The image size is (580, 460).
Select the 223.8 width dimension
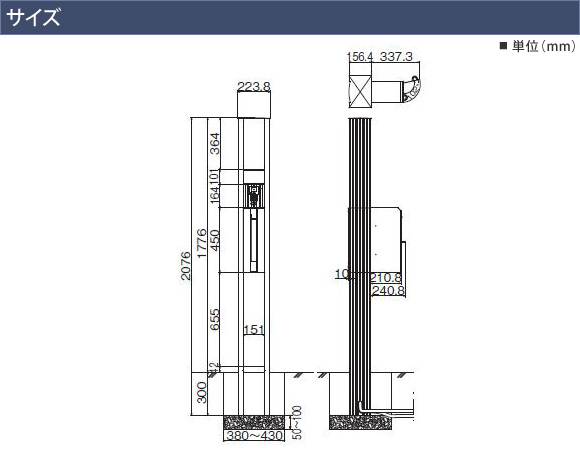pyautogui.click(x=254, y=87)
